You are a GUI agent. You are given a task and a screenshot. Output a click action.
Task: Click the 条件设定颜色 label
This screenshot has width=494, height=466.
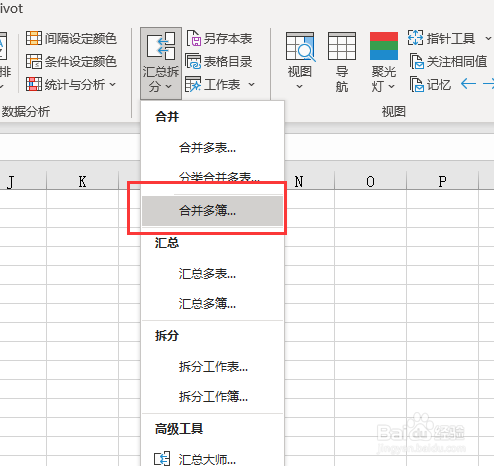click(x=81, y=61)
